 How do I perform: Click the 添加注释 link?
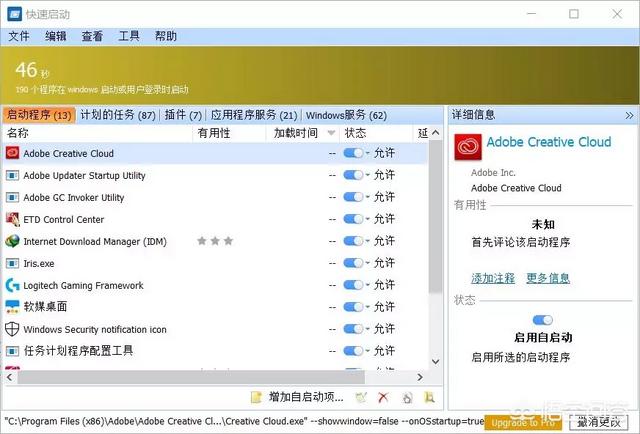493,278
